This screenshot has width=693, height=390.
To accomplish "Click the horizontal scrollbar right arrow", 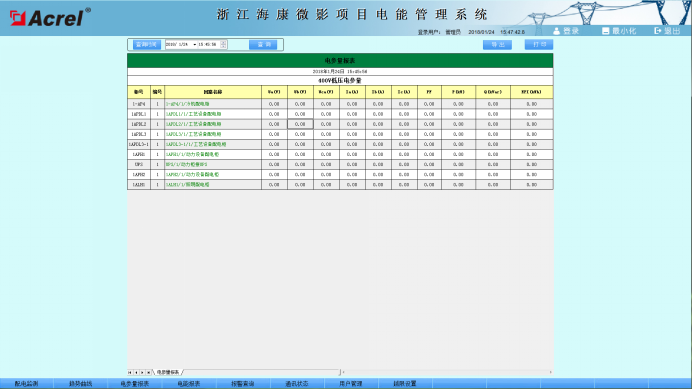I will pyautogui.click(x=550, y=372).
